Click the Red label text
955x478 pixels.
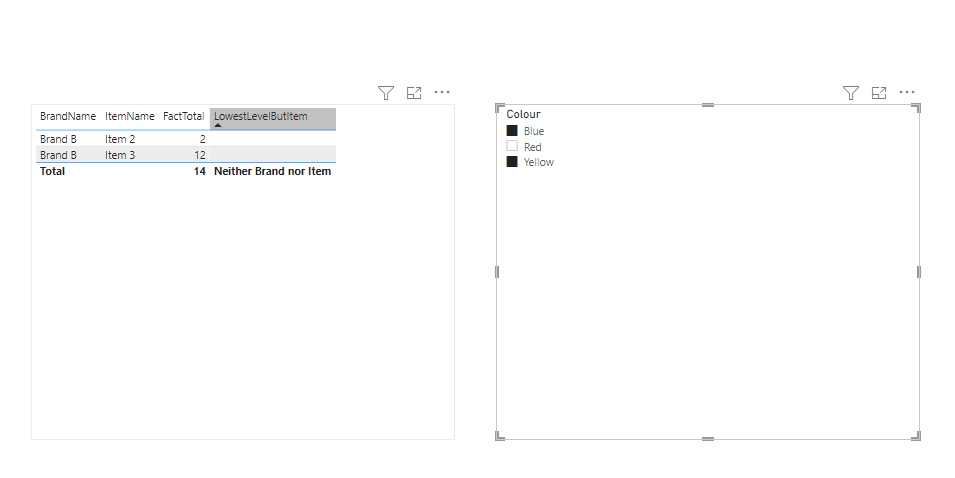[x=532, y=147]
